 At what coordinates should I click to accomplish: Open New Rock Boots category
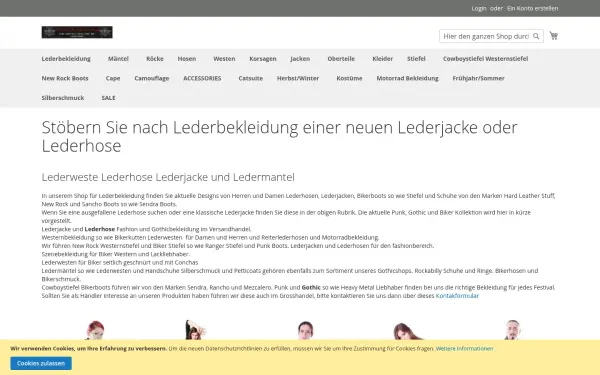[x=65, y=78]
